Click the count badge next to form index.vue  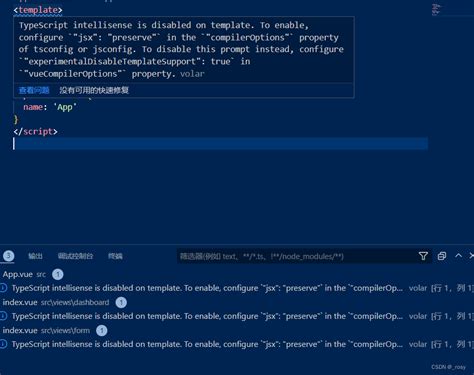102,330
